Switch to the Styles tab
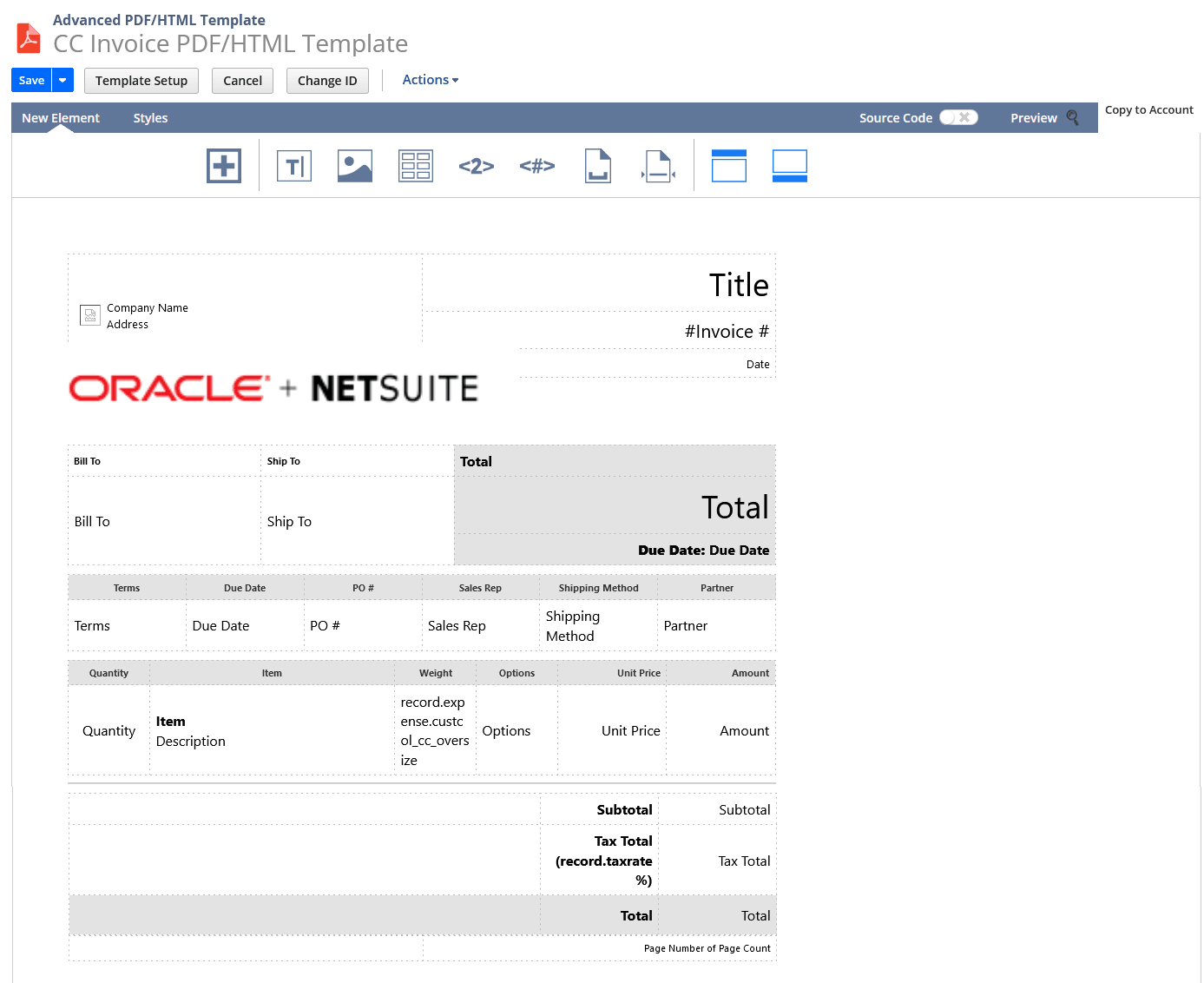Viewport: 1204px width, 983px height. coord(150,118)
